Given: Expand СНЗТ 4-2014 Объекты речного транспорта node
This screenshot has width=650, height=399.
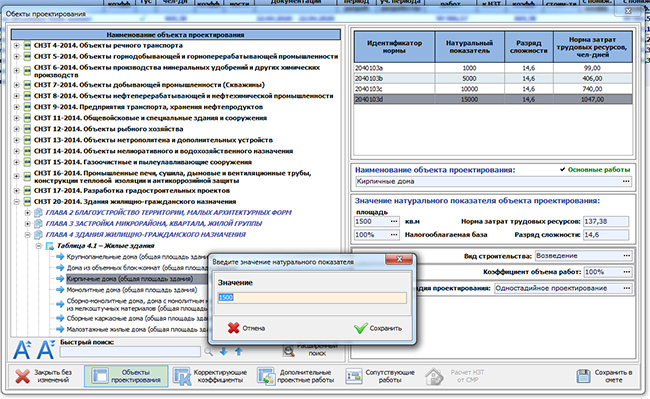Looking at the screenshot, I should click(x=17, y=46).
